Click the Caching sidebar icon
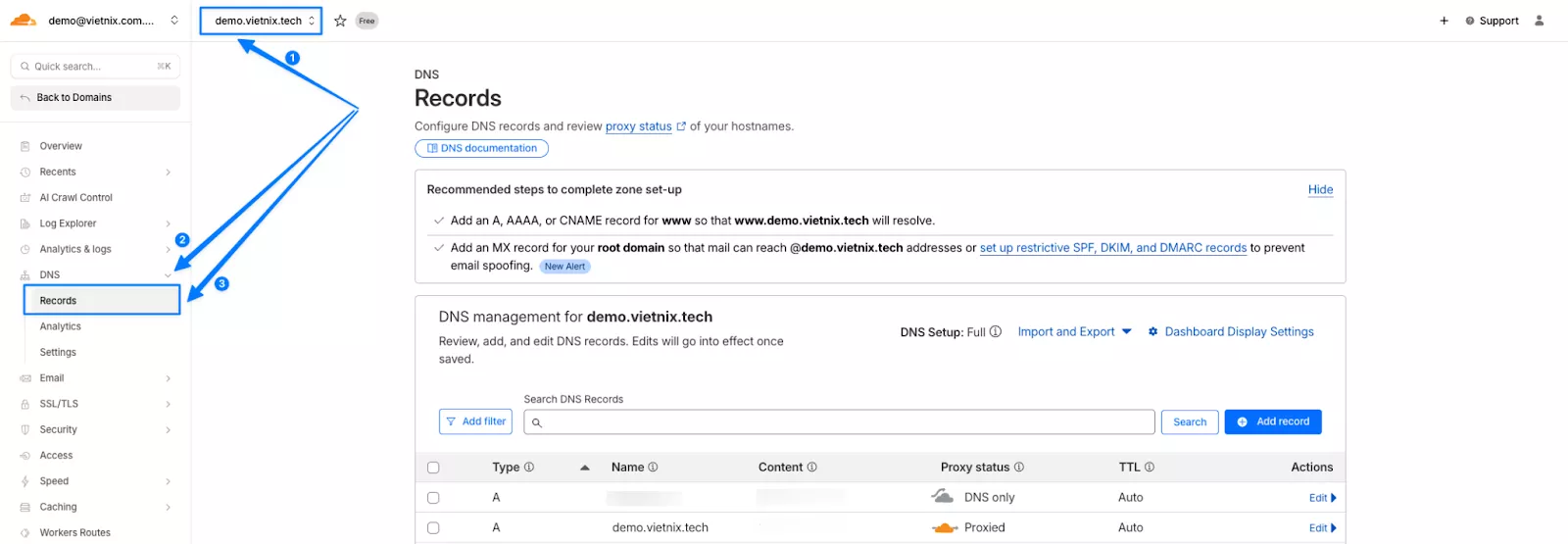The width and height of the screenshot is (1568, 544). click(x=25, y=507)
